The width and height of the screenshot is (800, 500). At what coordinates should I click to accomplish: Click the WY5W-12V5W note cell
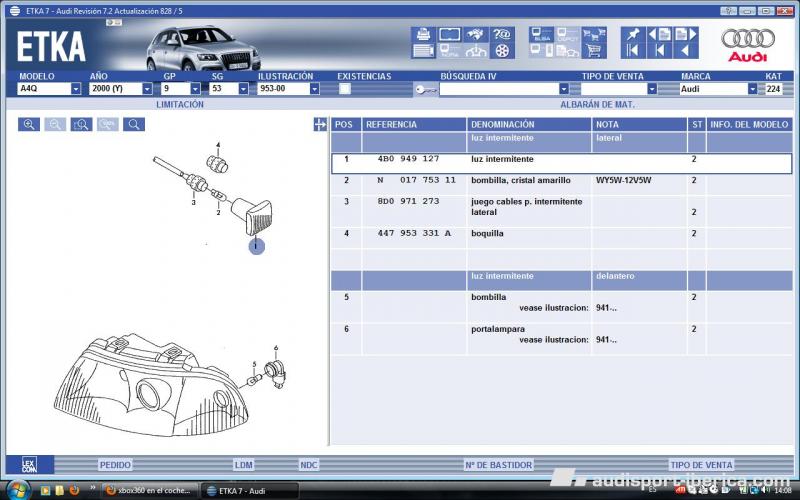tap(623, 180)
